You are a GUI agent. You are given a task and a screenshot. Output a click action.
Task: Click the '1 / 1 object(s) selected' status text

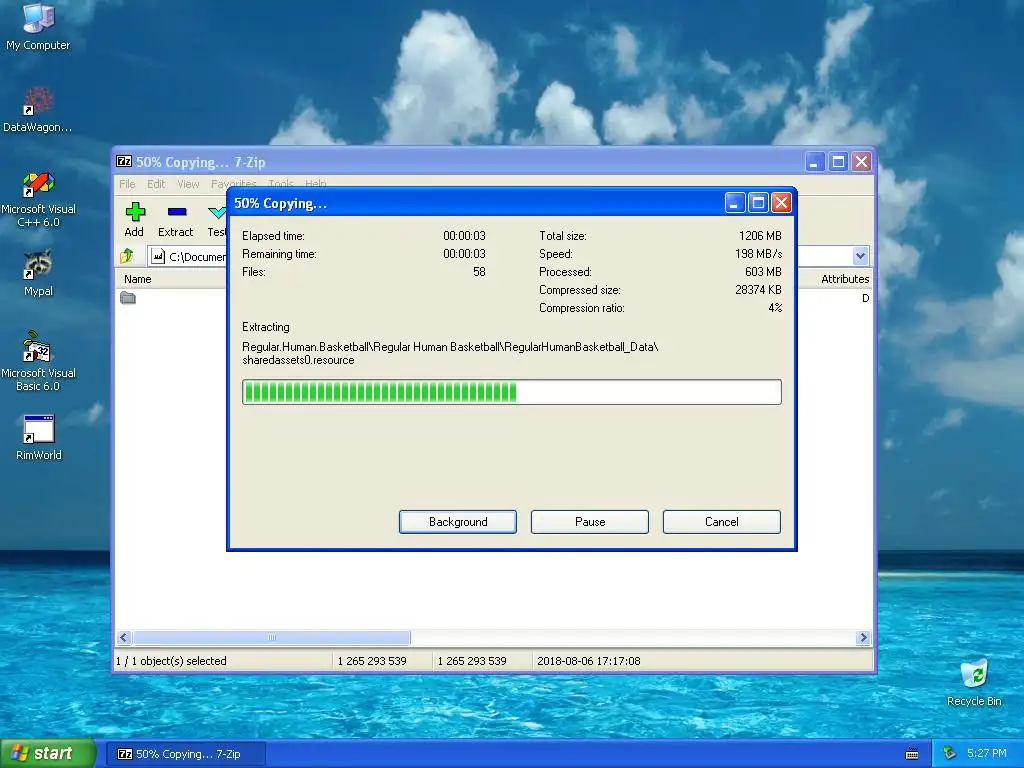coord(172,661)
